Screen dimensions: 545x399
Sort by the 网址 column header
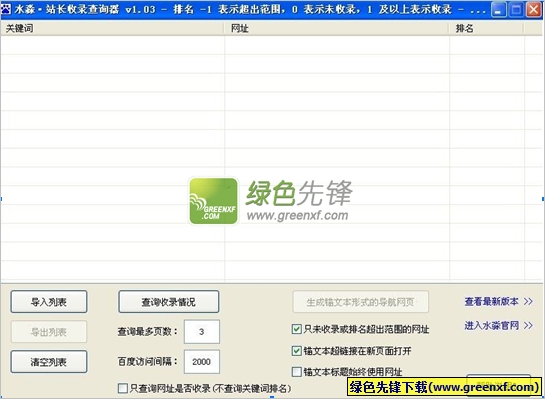336,28
